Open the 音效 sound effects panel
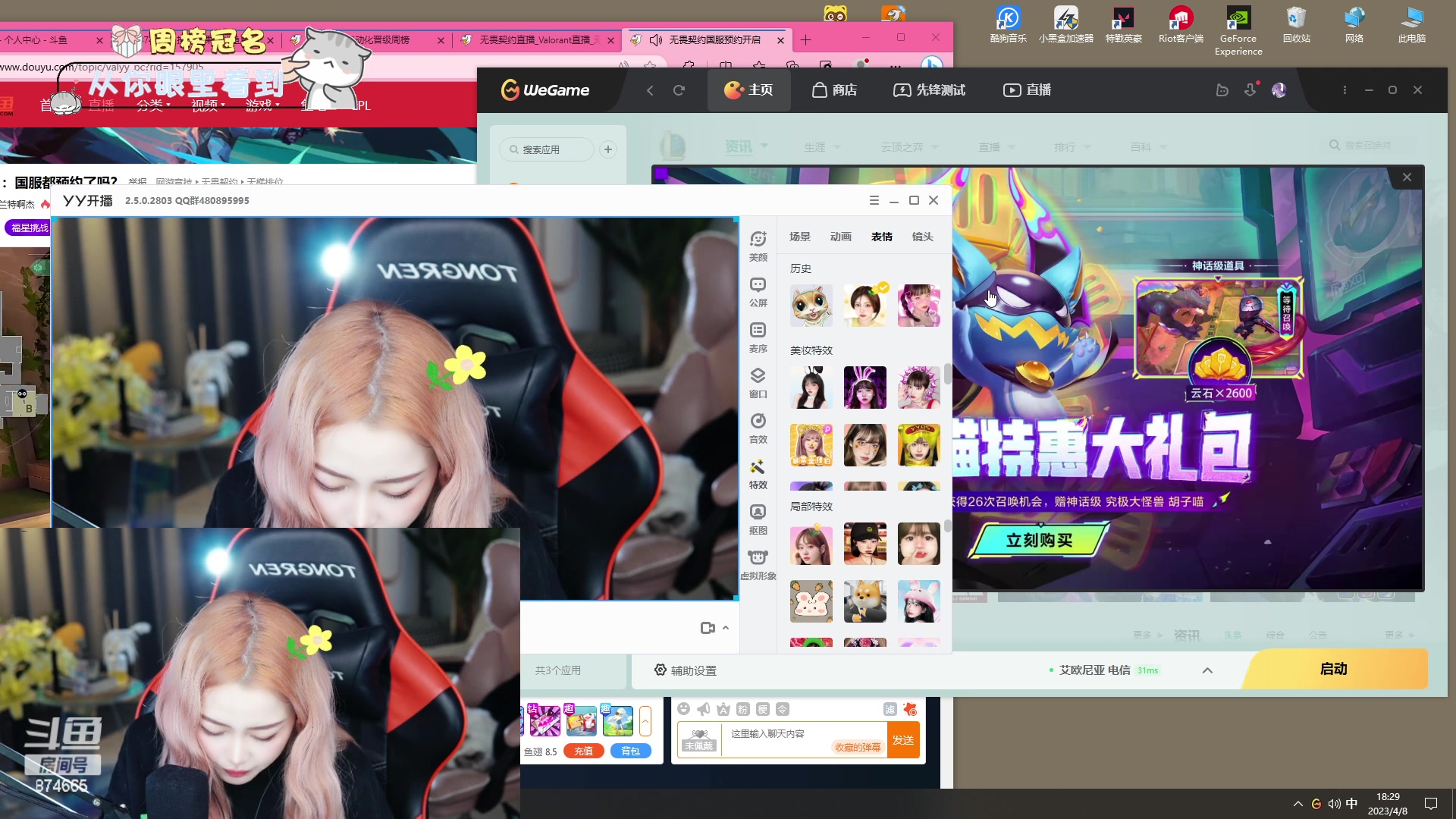The height and width of the screenshot is (819, 1456). (x=758, y=428)
